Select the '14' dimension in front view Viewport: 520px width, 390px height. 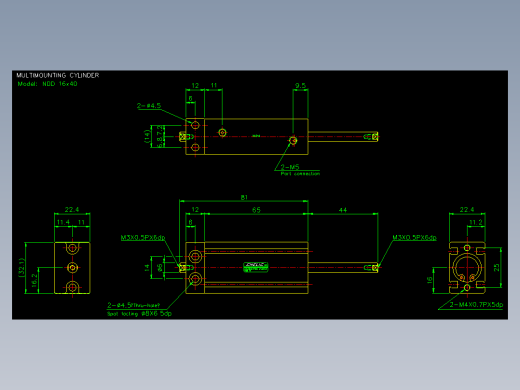(x=147, y=268)
